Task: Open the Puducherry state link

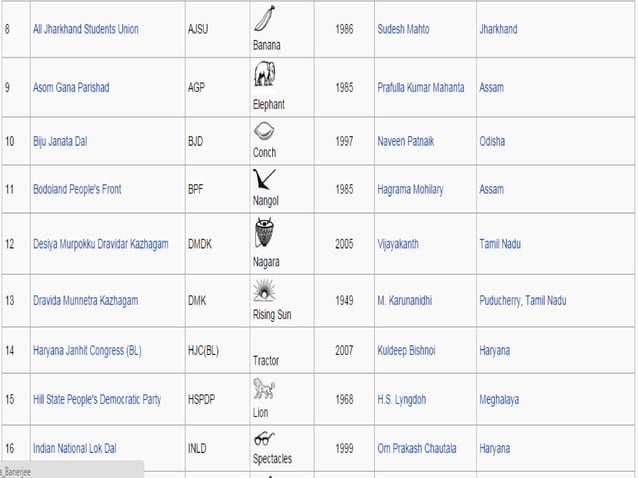Action: click(500, 301)
